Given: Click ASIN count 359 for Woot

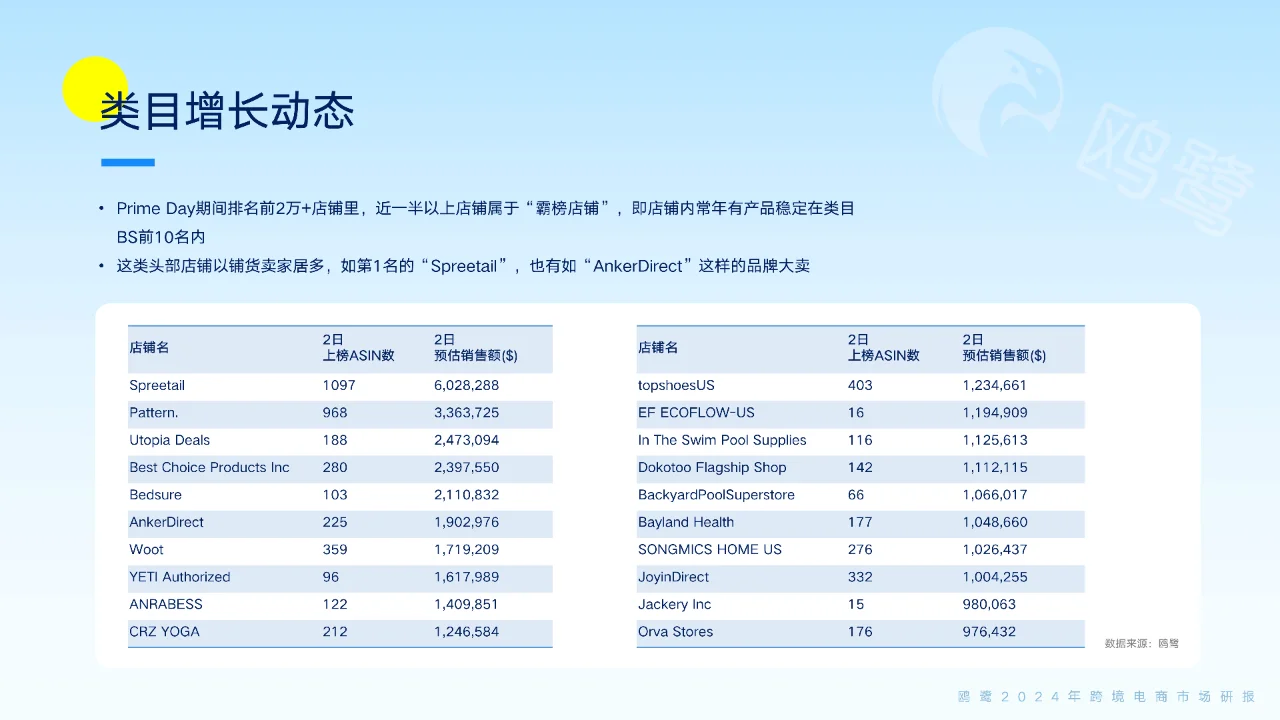Looking at the screenshot, I should [335, 549].
